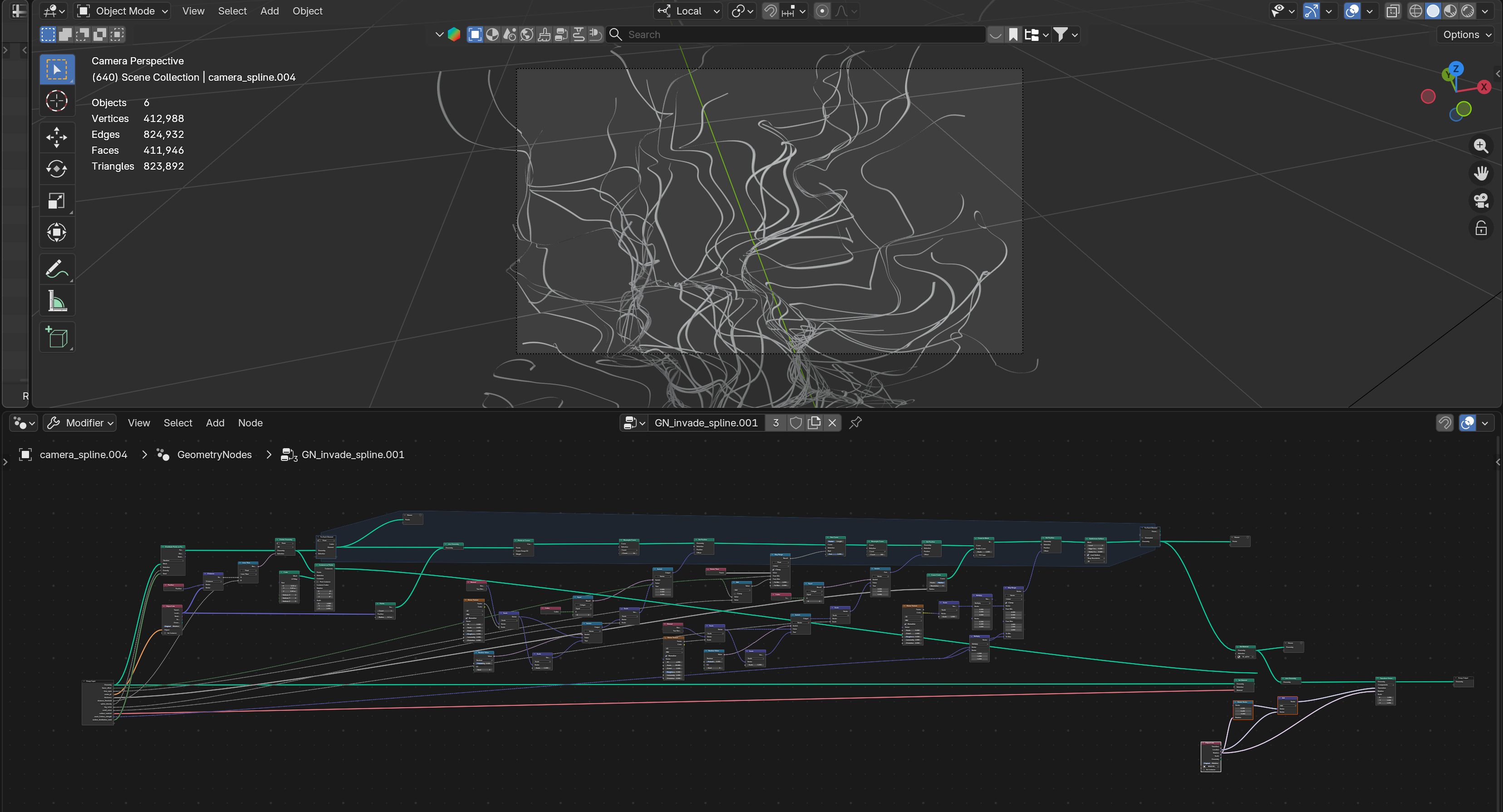Click camera_spline.004 in the breadcrumb

83,455
